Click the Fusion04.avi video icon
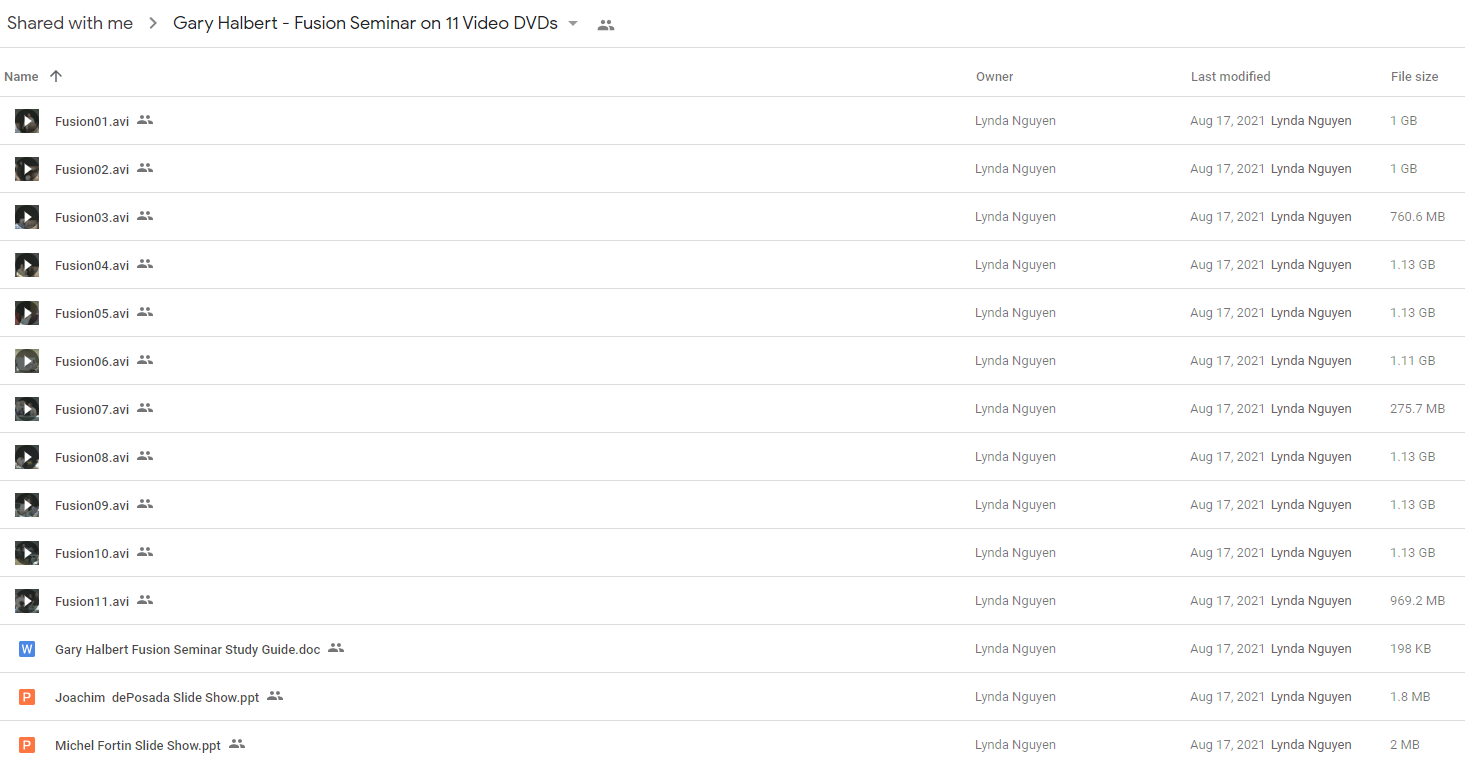This screenshot has height=764, width=1465. [27, 265]
